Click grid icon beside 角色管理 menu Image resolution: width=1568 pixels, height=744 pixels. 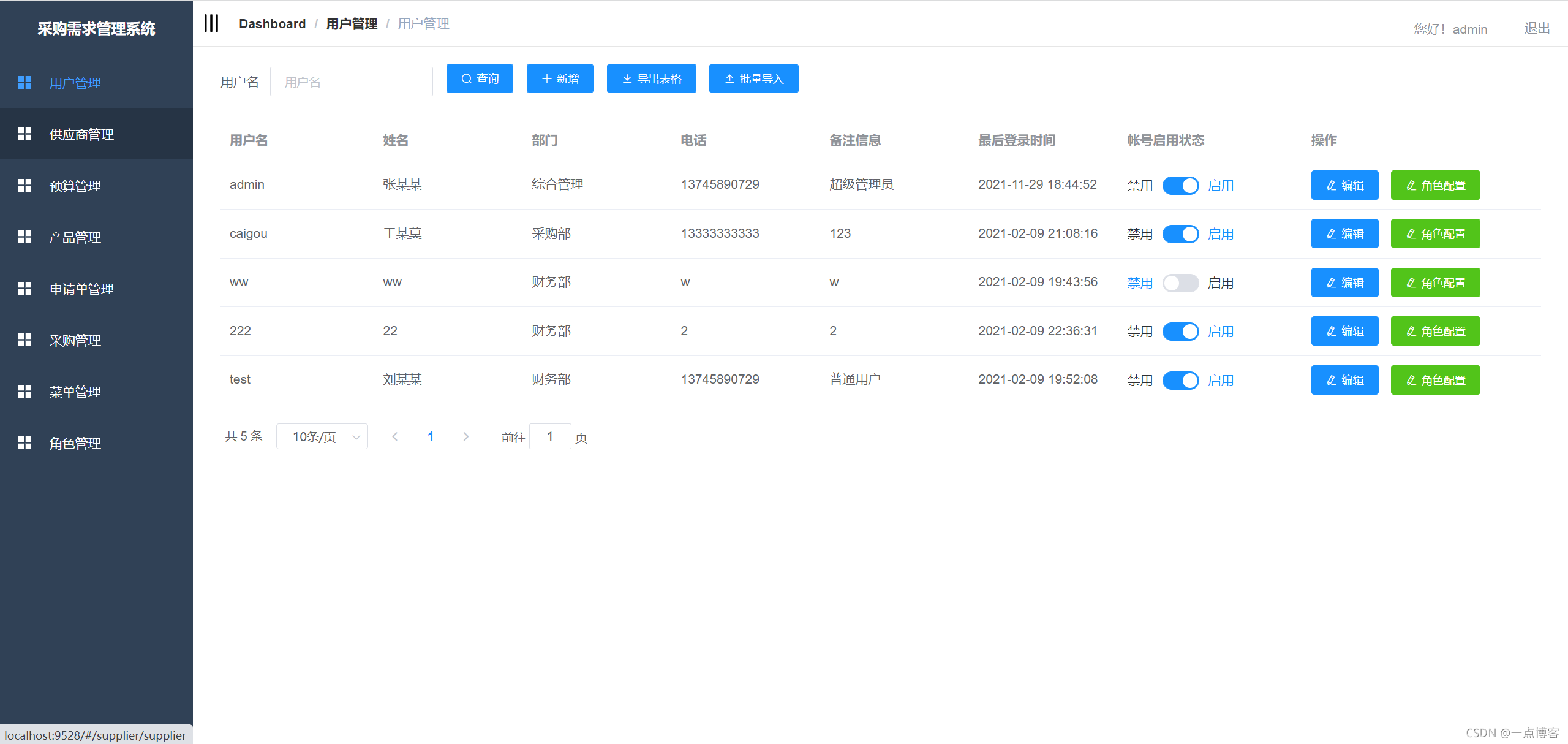[x=24, y=442]
